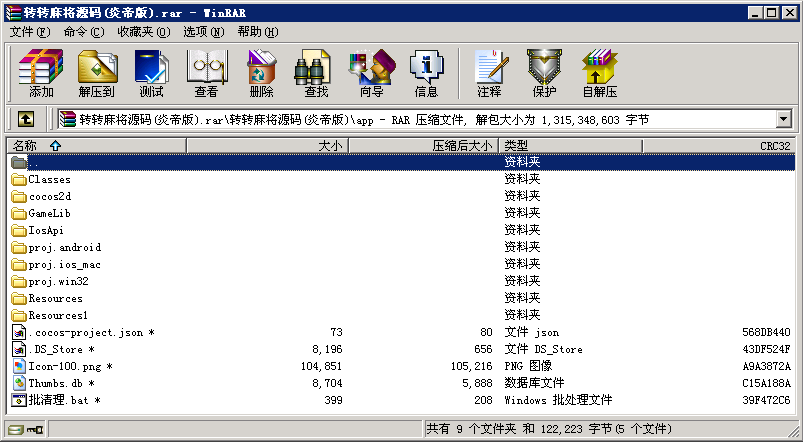Run the 测试 (Test) archive tool
Viewport: 803px width, 442px height.
click(151, 73)
